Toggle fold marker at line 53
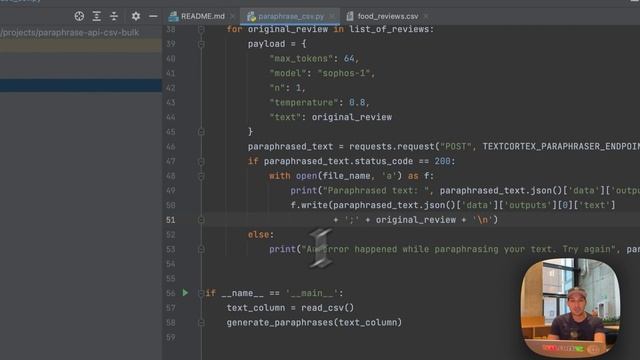 pos(201,249)
